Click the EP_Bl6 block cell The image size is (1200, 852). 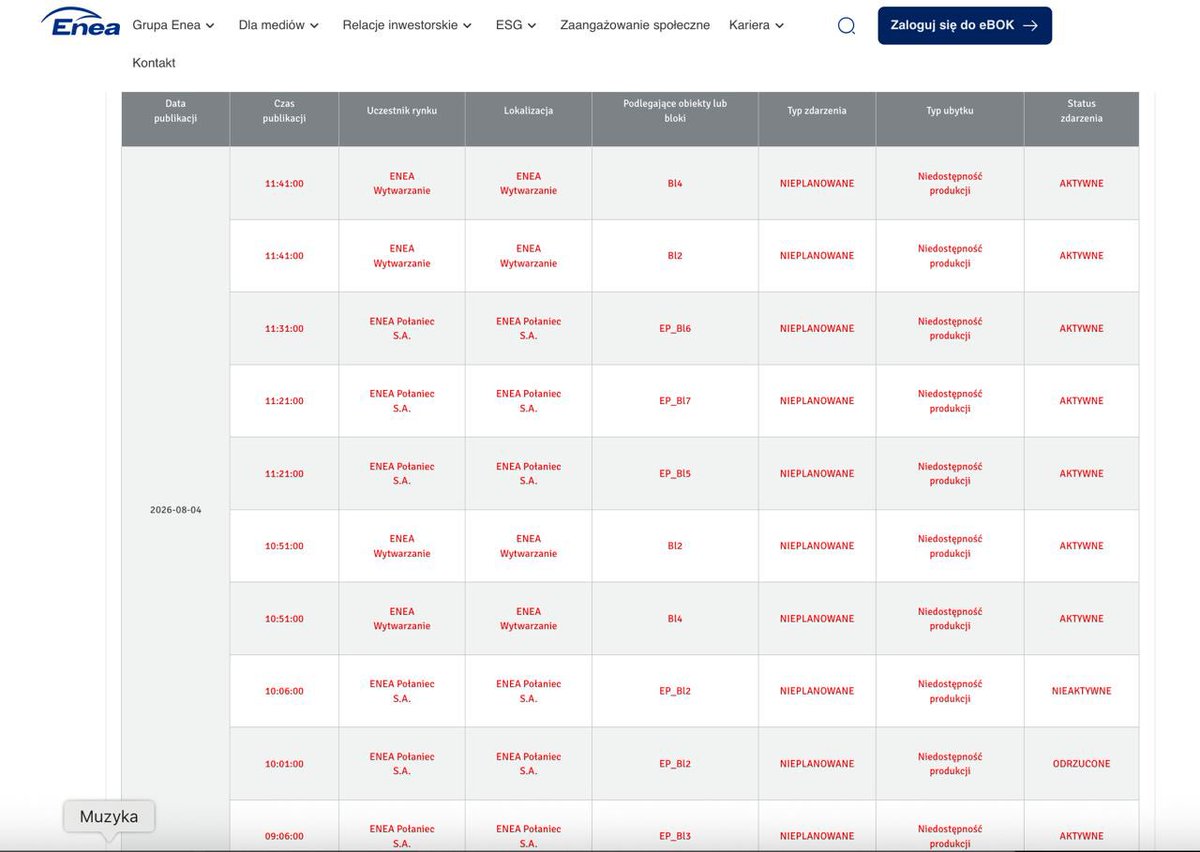coord(675,329)
